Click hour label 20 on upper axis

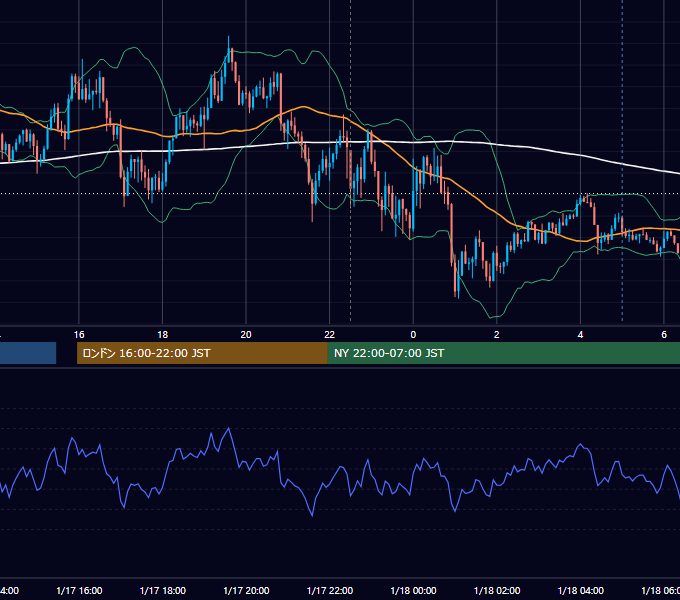click(246, 335)
